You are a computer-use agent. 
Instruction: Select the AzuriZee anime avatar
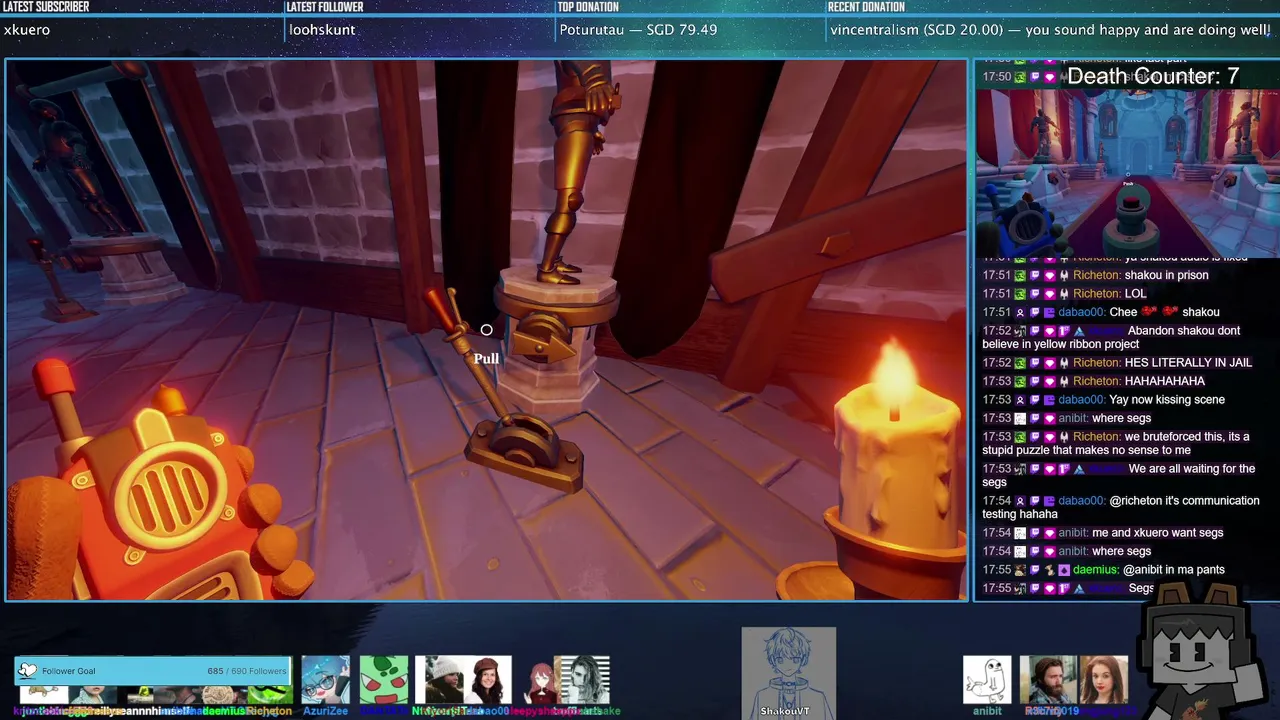coord(326,680)
